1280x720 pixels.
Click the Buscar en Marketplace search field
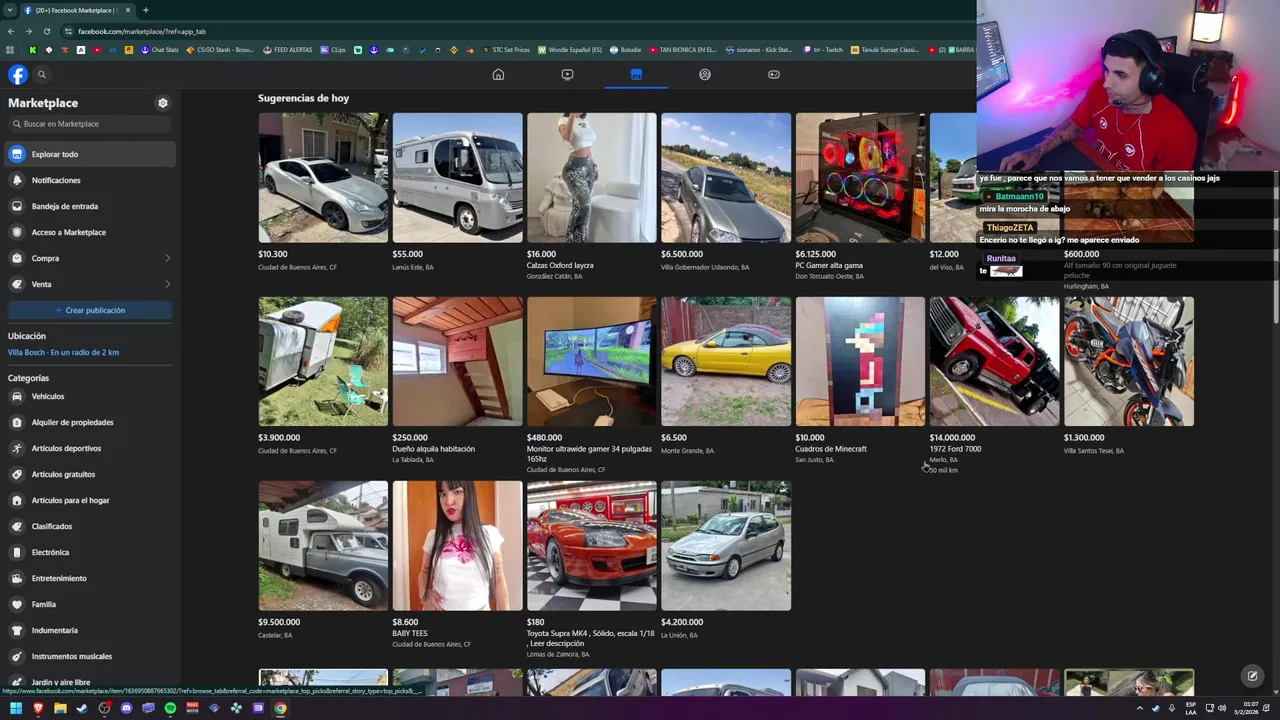pyautogui.click(x=90, y=124)
